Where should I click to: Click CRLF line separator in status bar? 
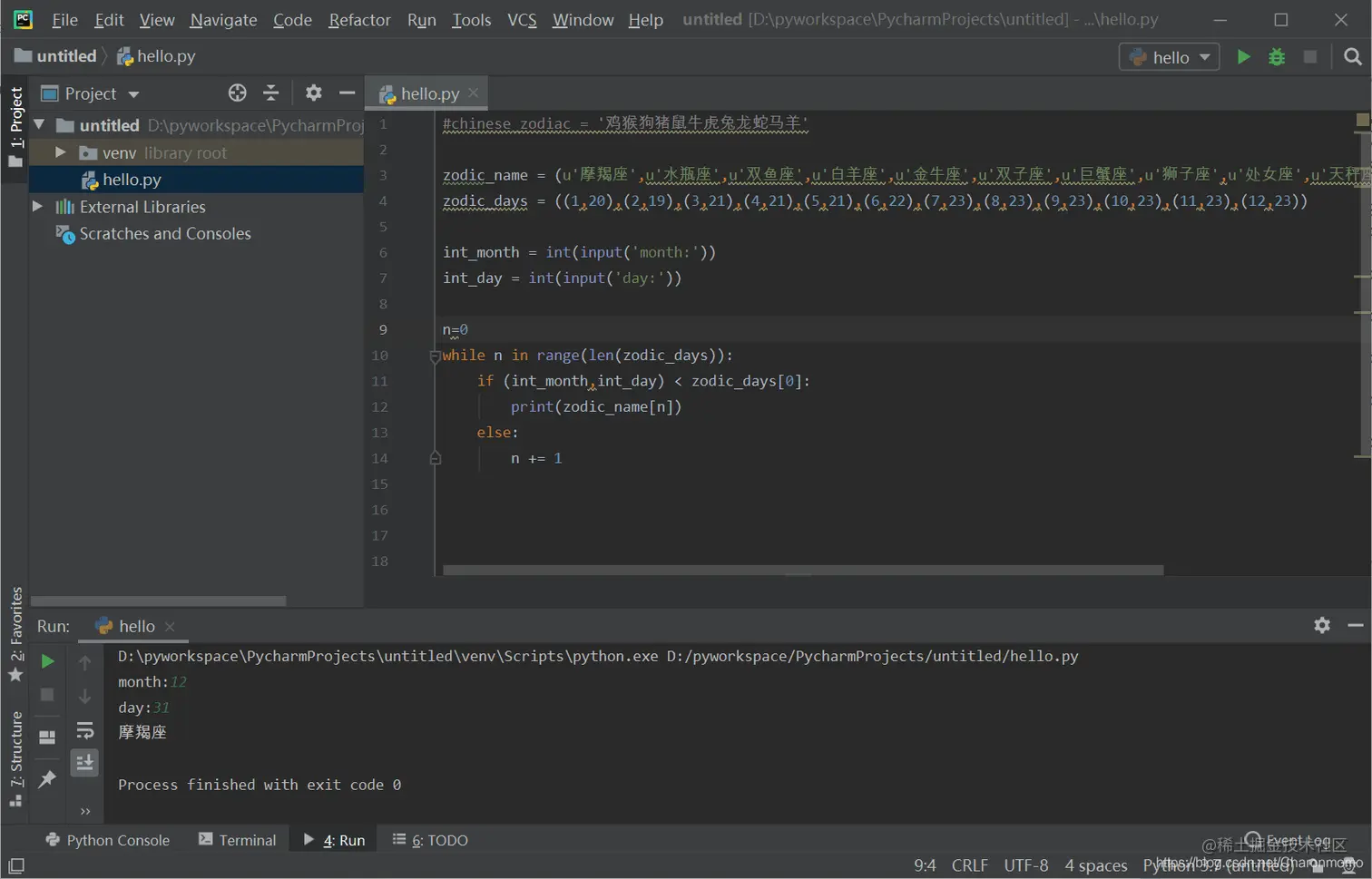[969, 865]
